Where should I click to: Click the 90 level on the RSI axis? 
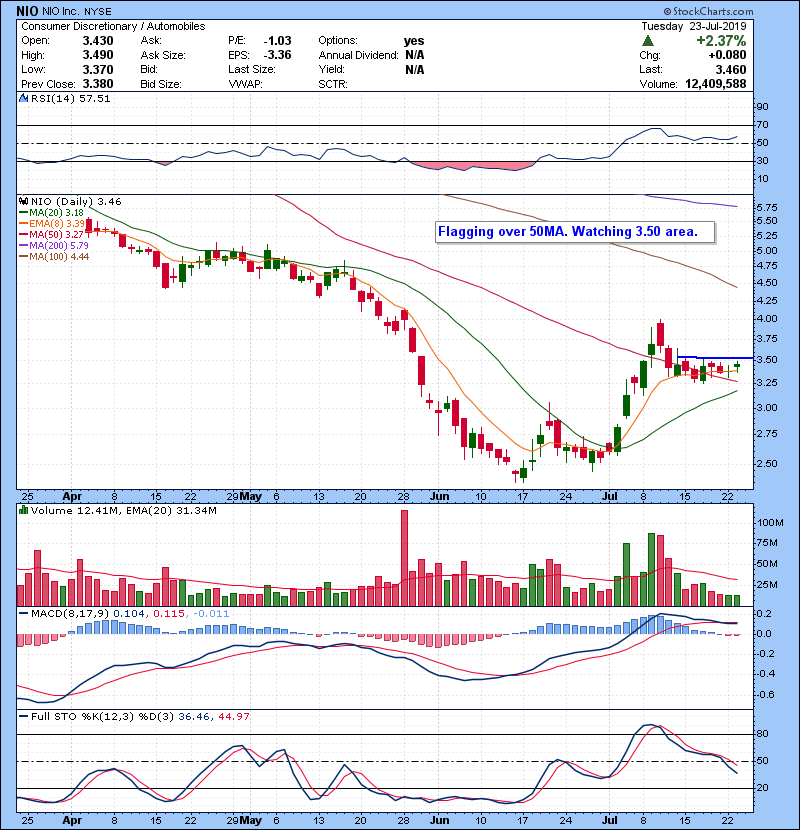point(762,107)
